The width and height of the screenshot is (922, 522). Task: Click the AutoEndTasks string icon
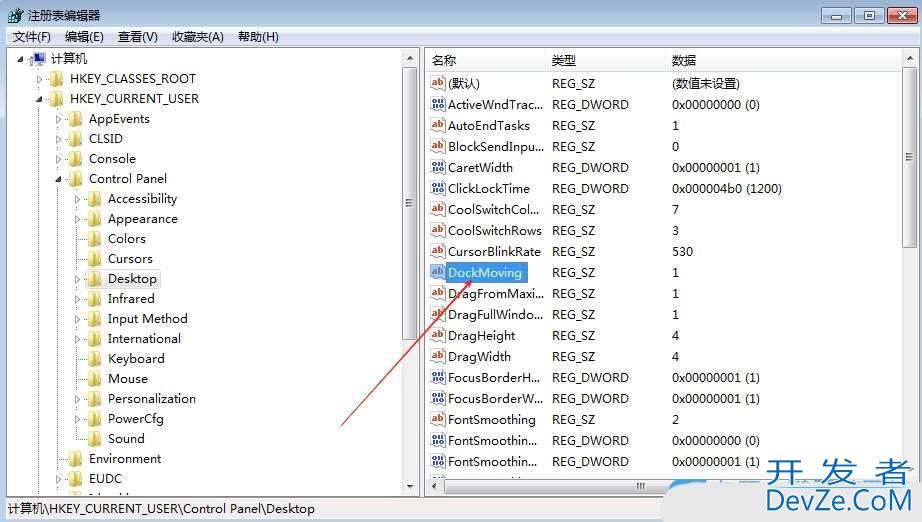click(x=438, y=125)
